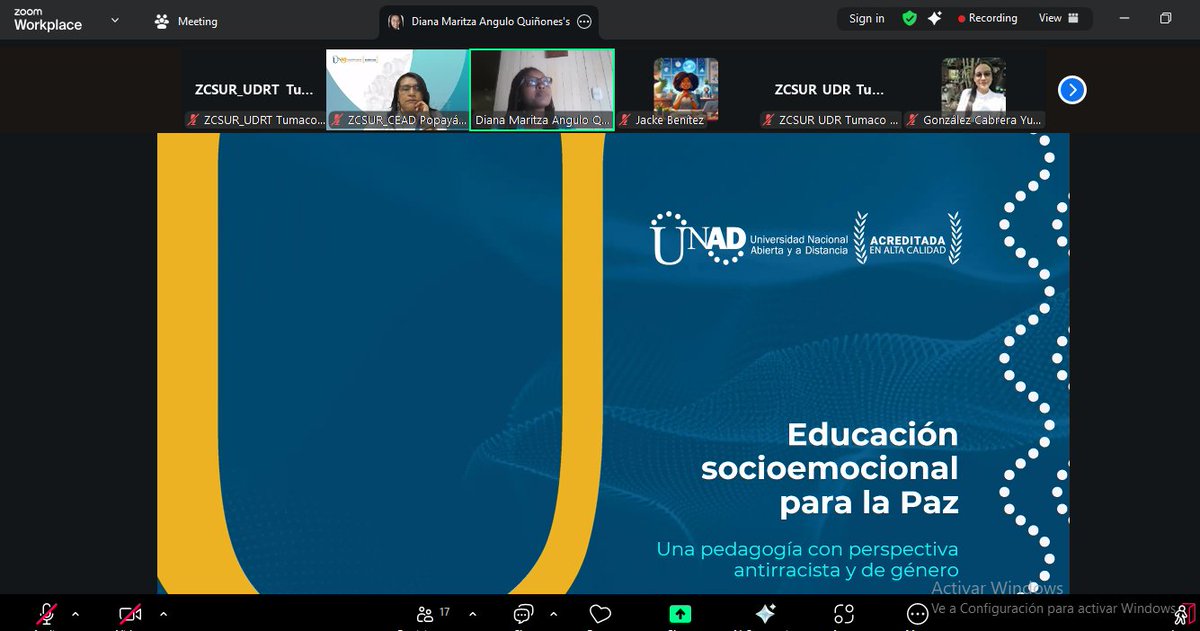The height and width of the screenshot is (631, 1200).
Task: Click the Recording indicator
Action: click(988, 18)
